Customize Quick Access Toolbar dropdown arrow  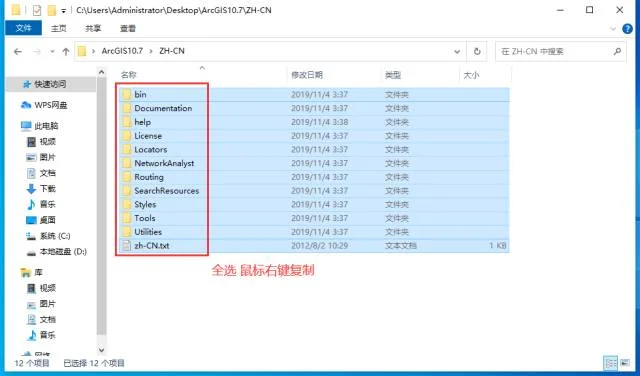point(63,11)
